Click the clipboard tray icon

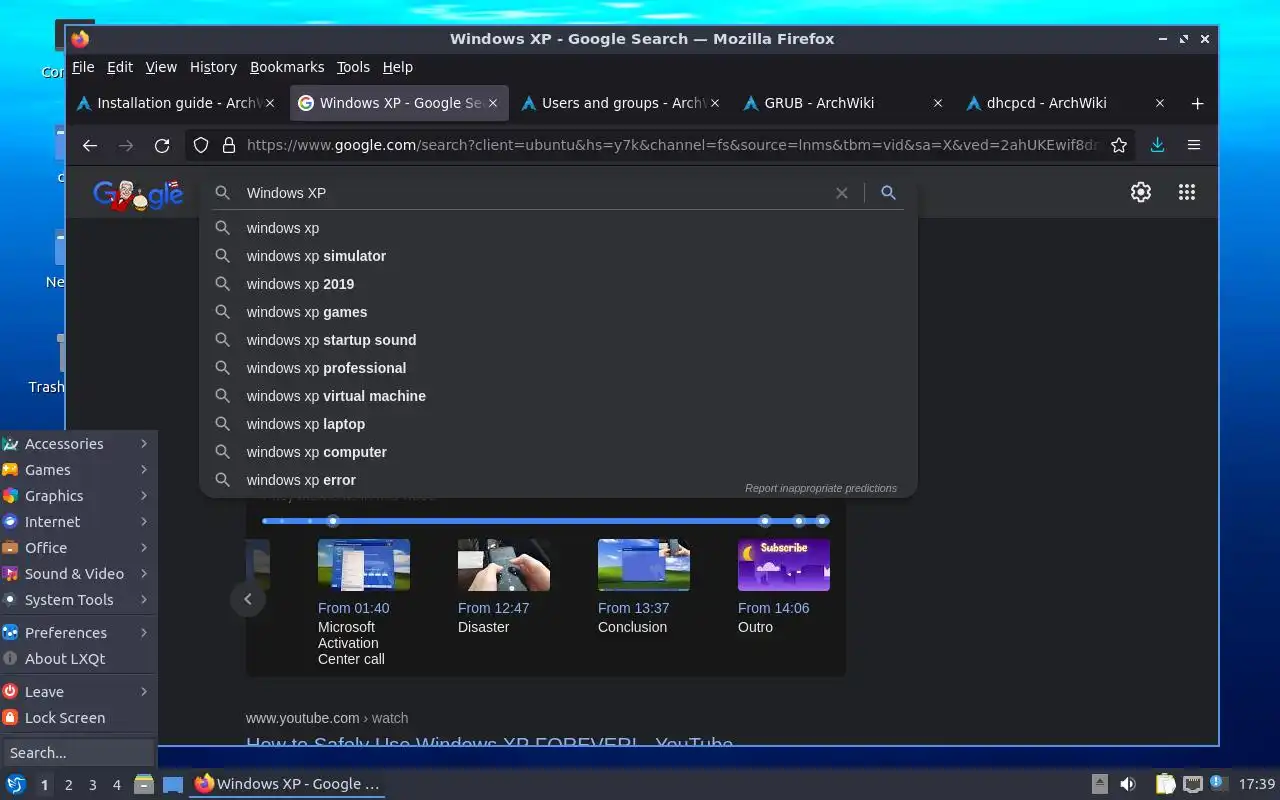(1165, 784)
